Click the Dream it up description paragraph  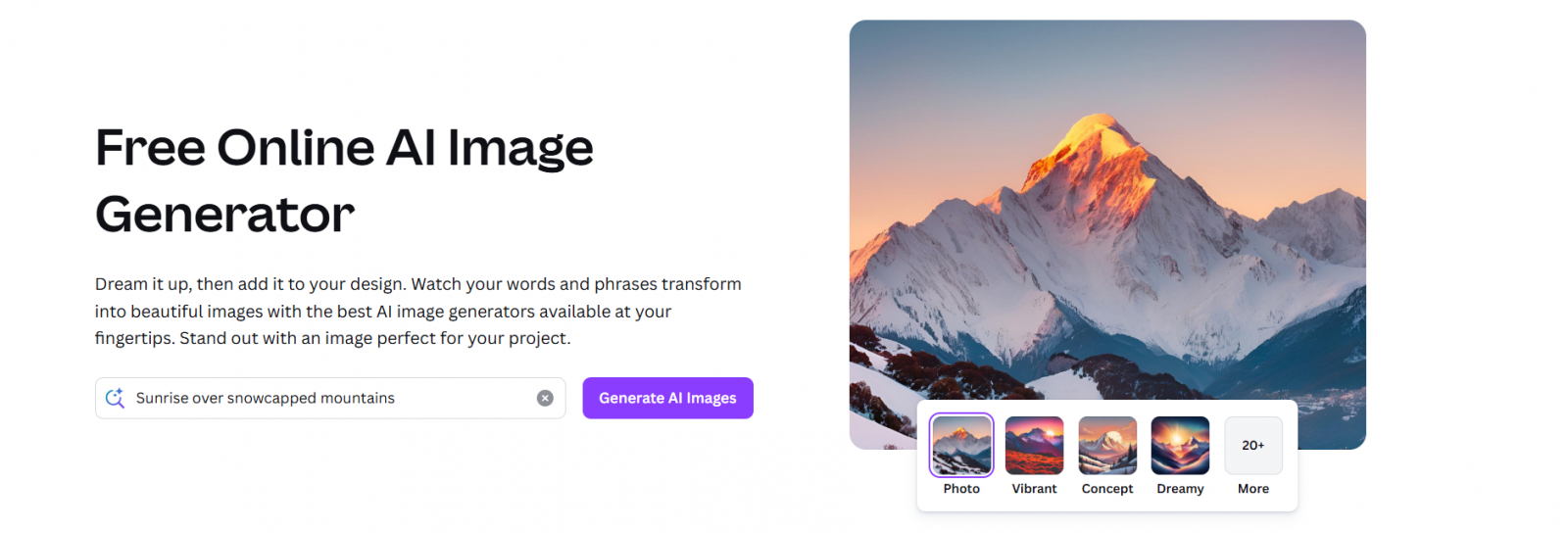pos(418,311)
